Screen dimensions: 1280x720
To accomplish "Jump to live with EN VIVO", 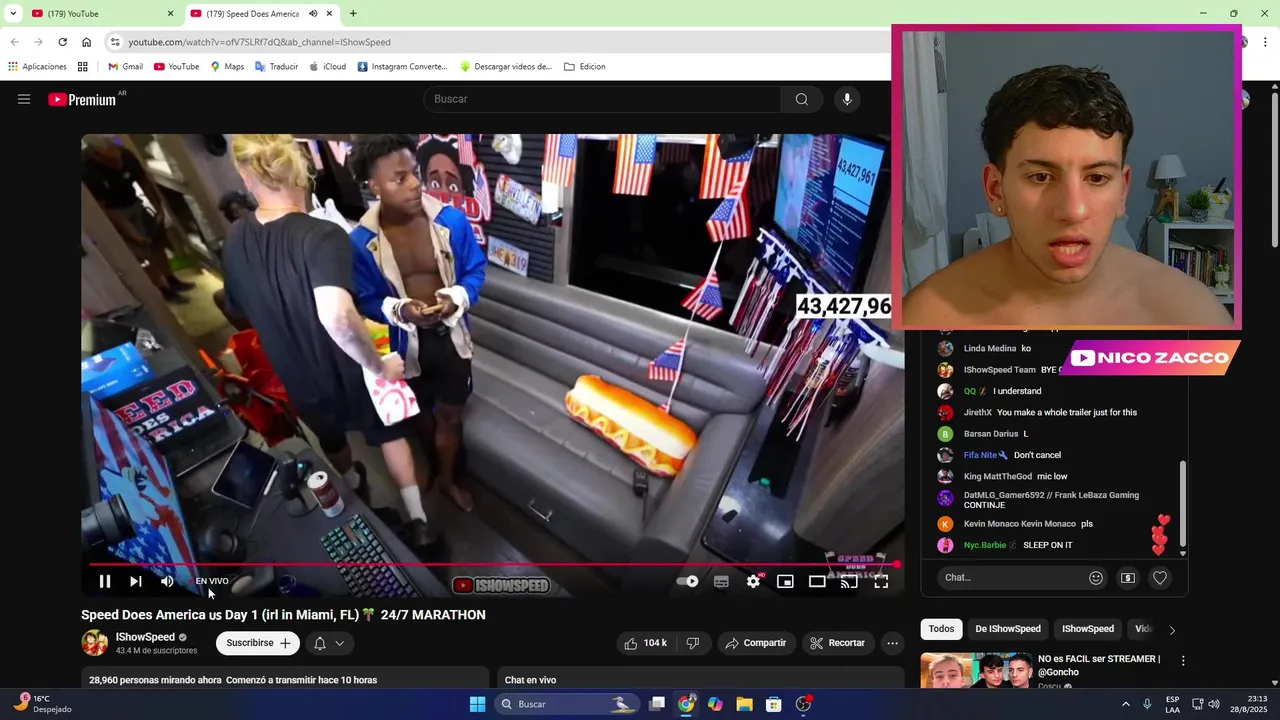I will point(212,581).
